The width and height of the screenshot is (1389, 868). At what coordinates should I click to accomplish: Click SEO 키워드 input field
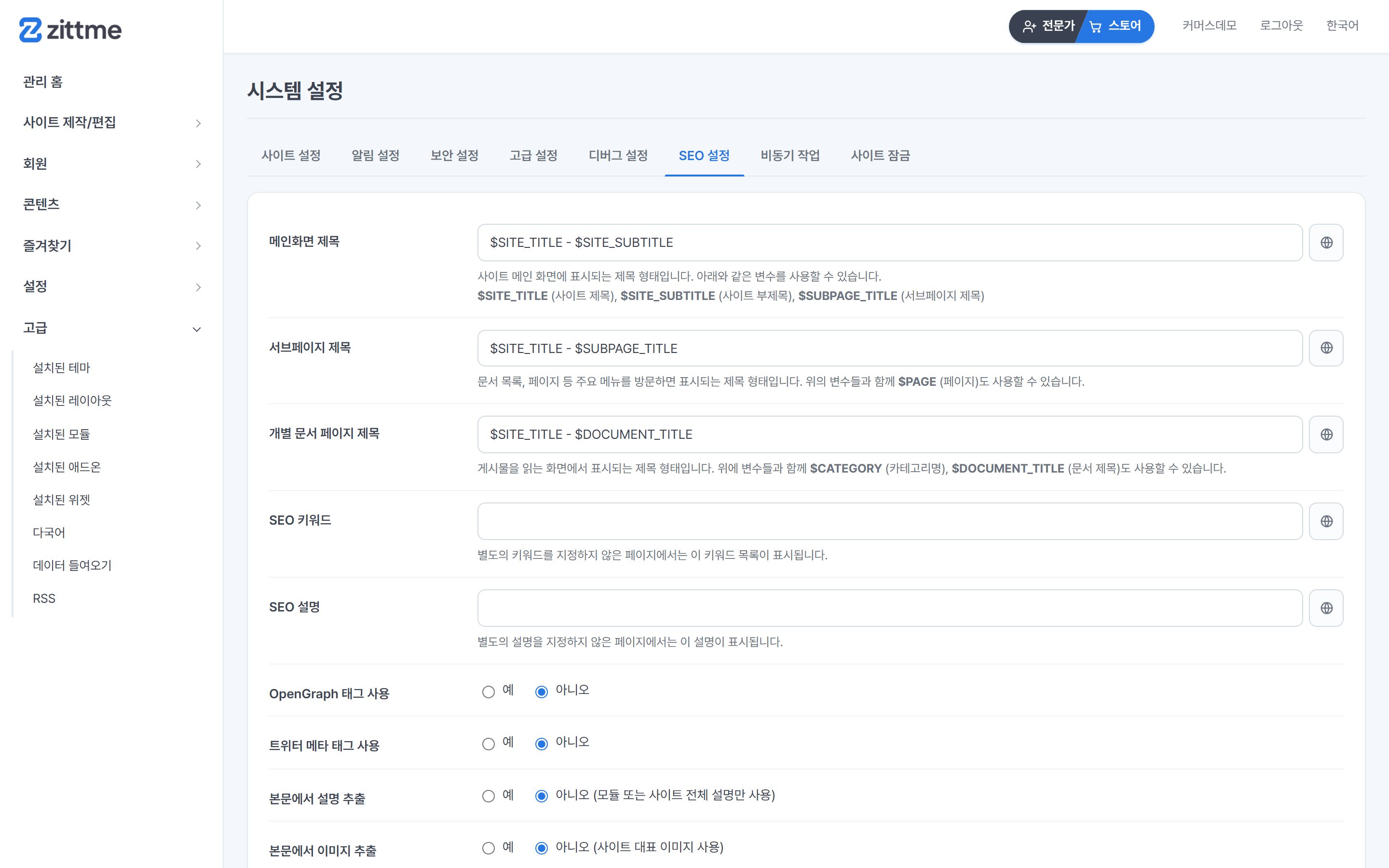pyautogui.click(x=890, y=521)
